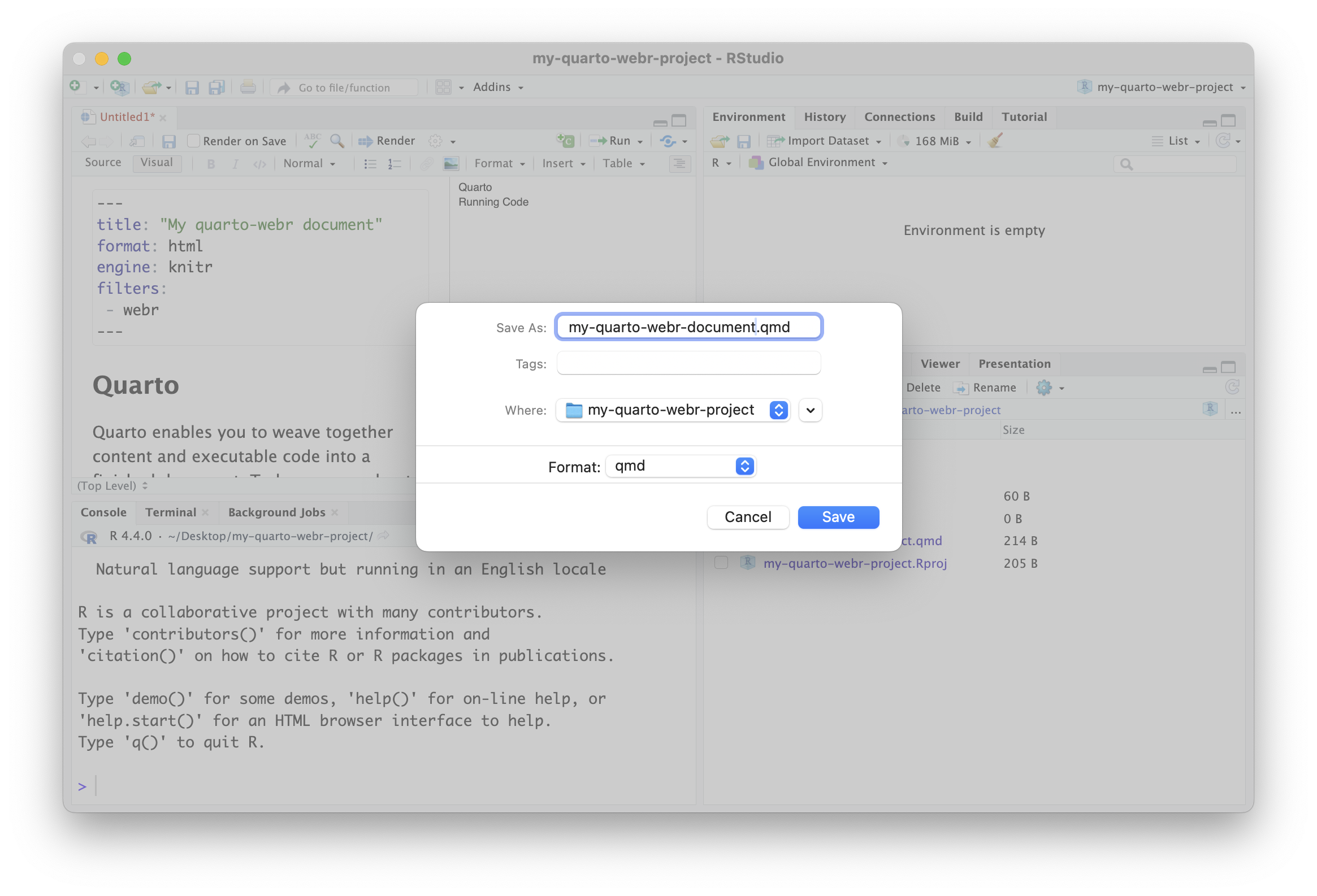
Task: Click the Import Dataset icon
Action: tap(774, 141)
